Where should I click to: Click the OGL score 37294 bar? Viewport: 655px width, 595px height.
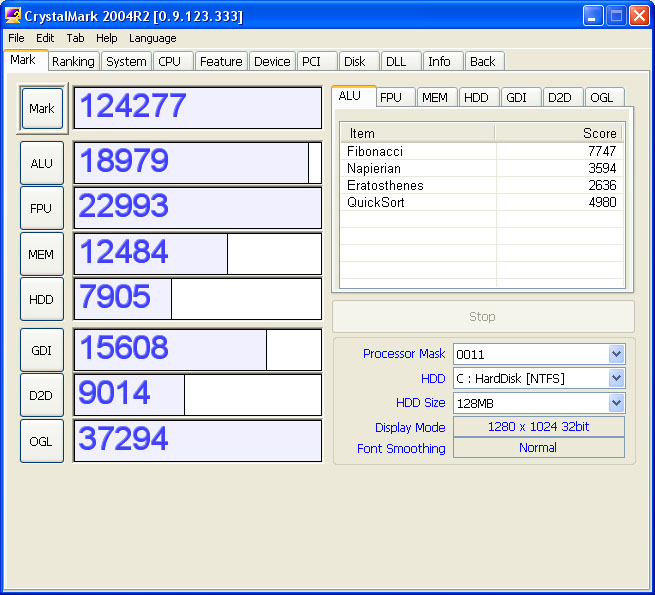tap(198, 441)
